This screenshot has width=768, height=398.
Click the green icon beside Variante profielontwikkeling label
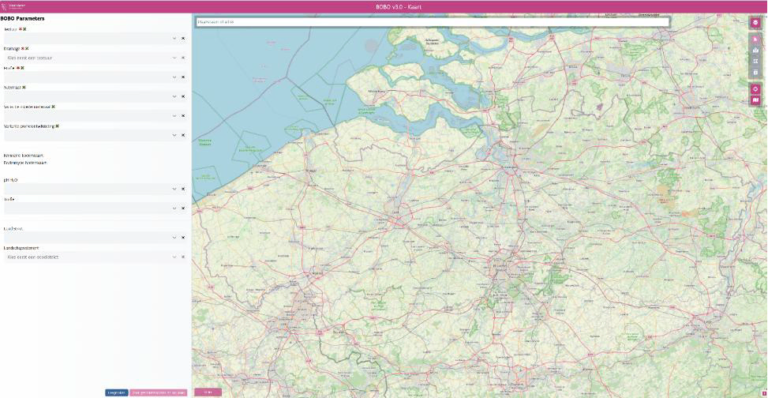57,126
